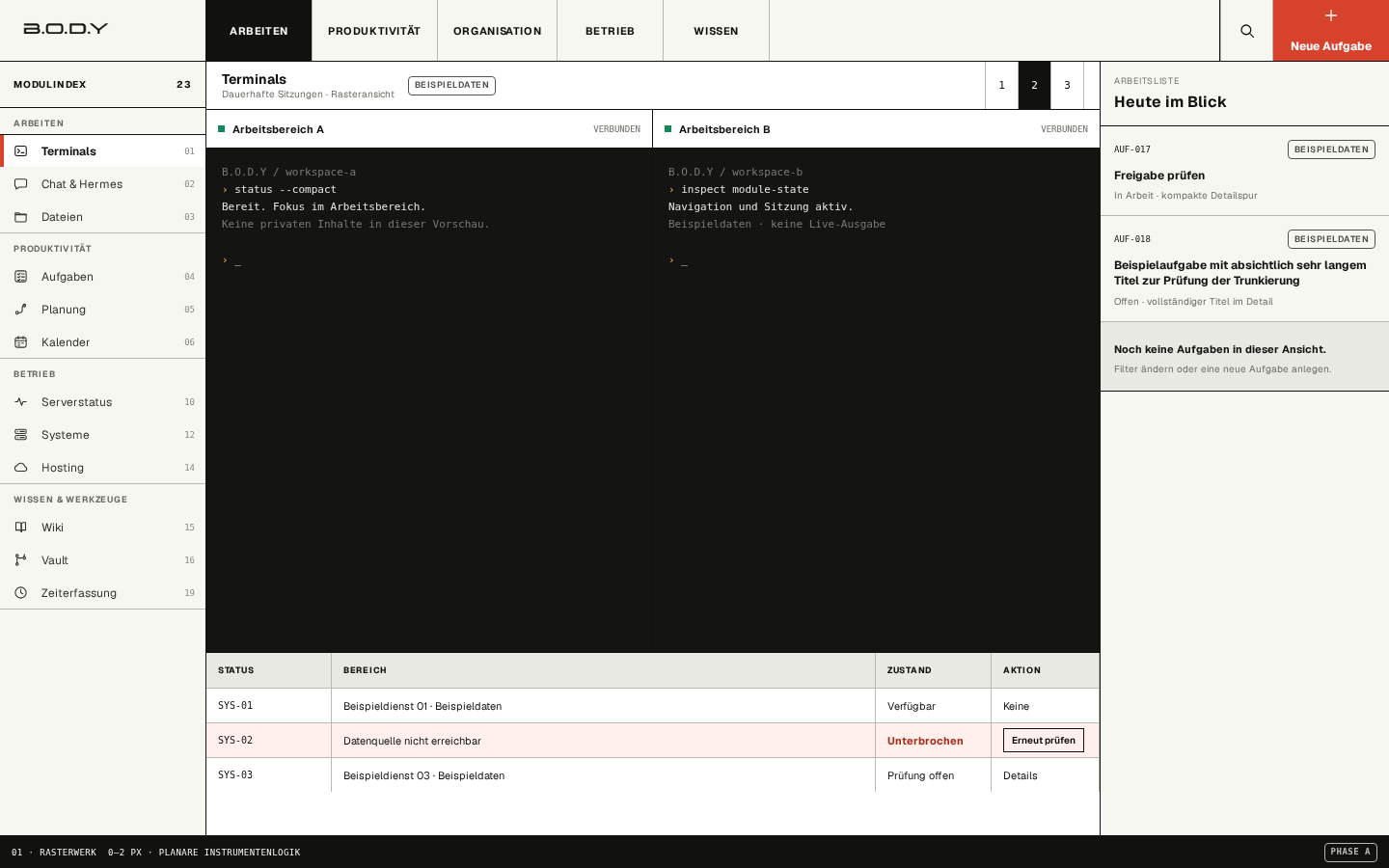Click the Zeiterfassung clock icon
Image resolution: width=1389 pixels, height=868 pixels.
pos(20,593)
